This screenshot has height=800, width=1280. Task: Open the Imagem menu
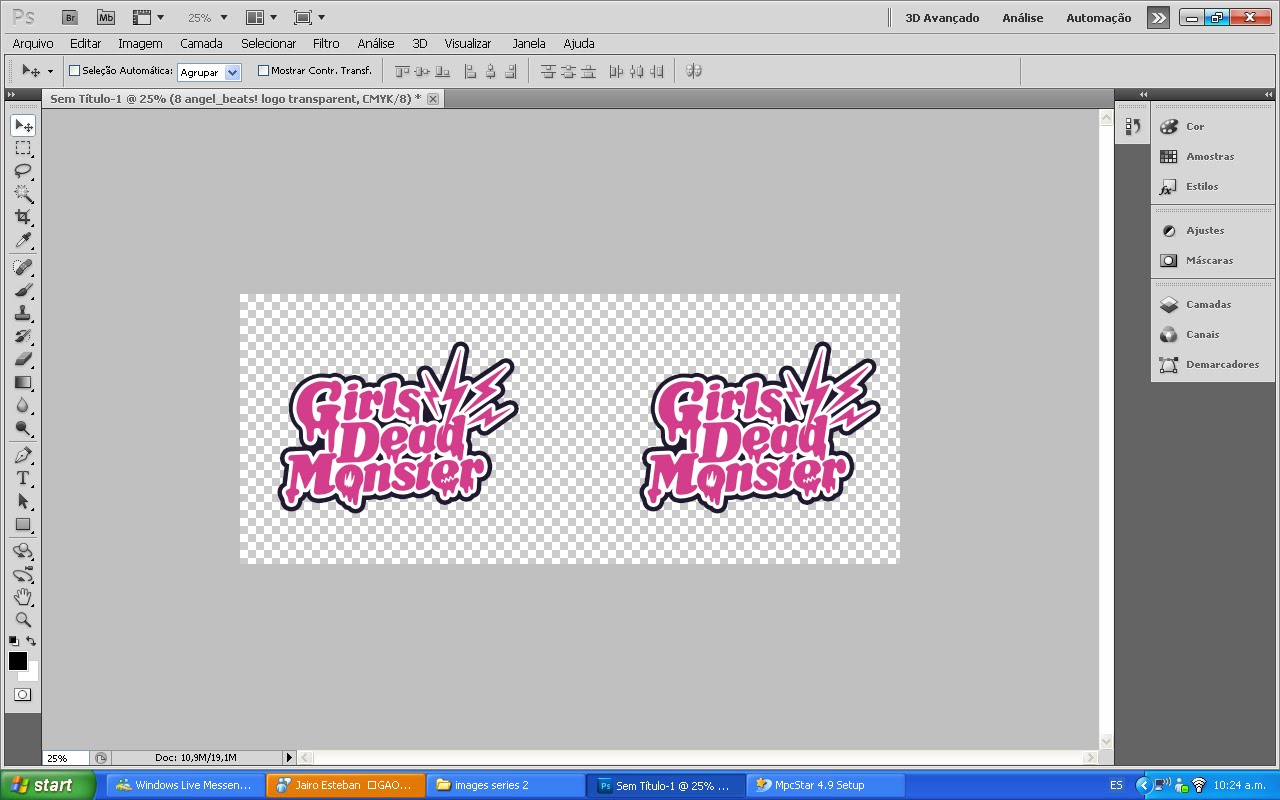[x=140, y=43]
